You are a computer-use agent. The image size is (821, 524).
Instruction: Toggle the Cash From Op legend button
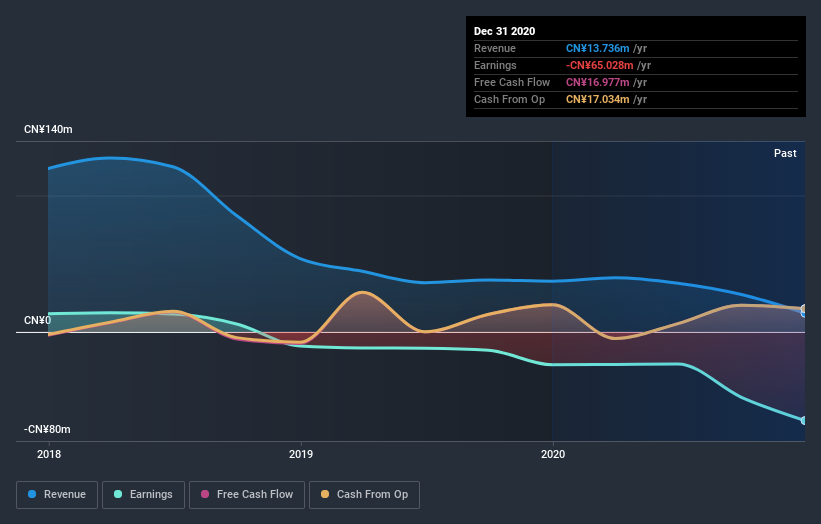tap(364, 495)
